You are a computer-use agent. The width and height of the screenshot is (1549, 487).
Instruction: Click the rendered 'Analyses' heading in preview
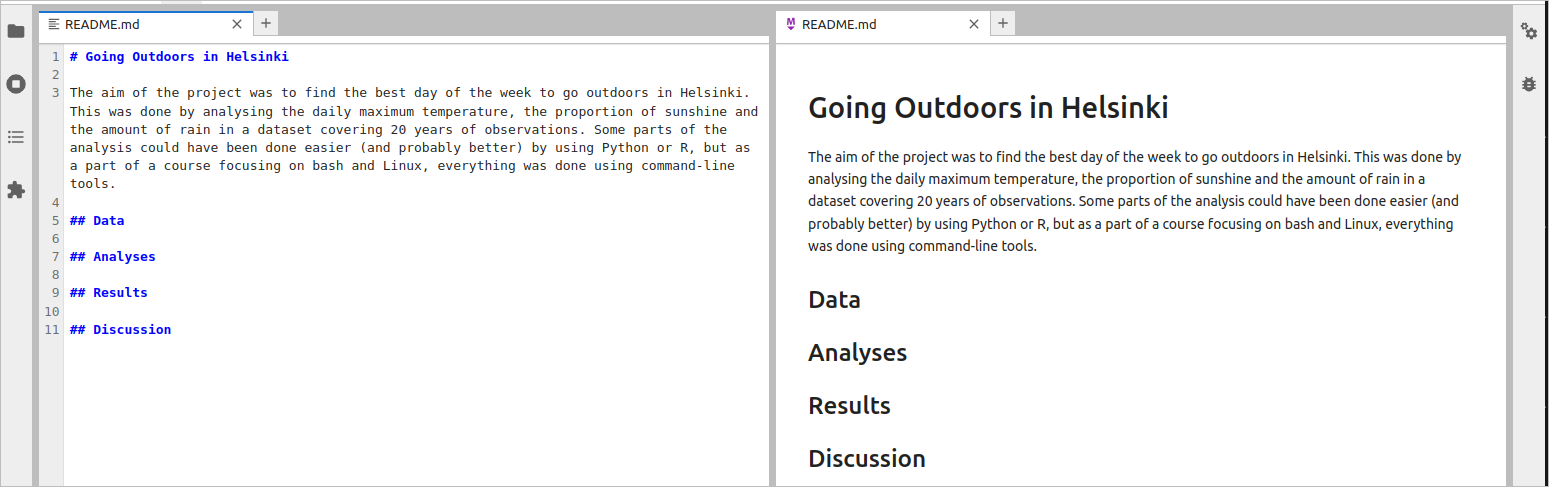[x=857, y=353]
